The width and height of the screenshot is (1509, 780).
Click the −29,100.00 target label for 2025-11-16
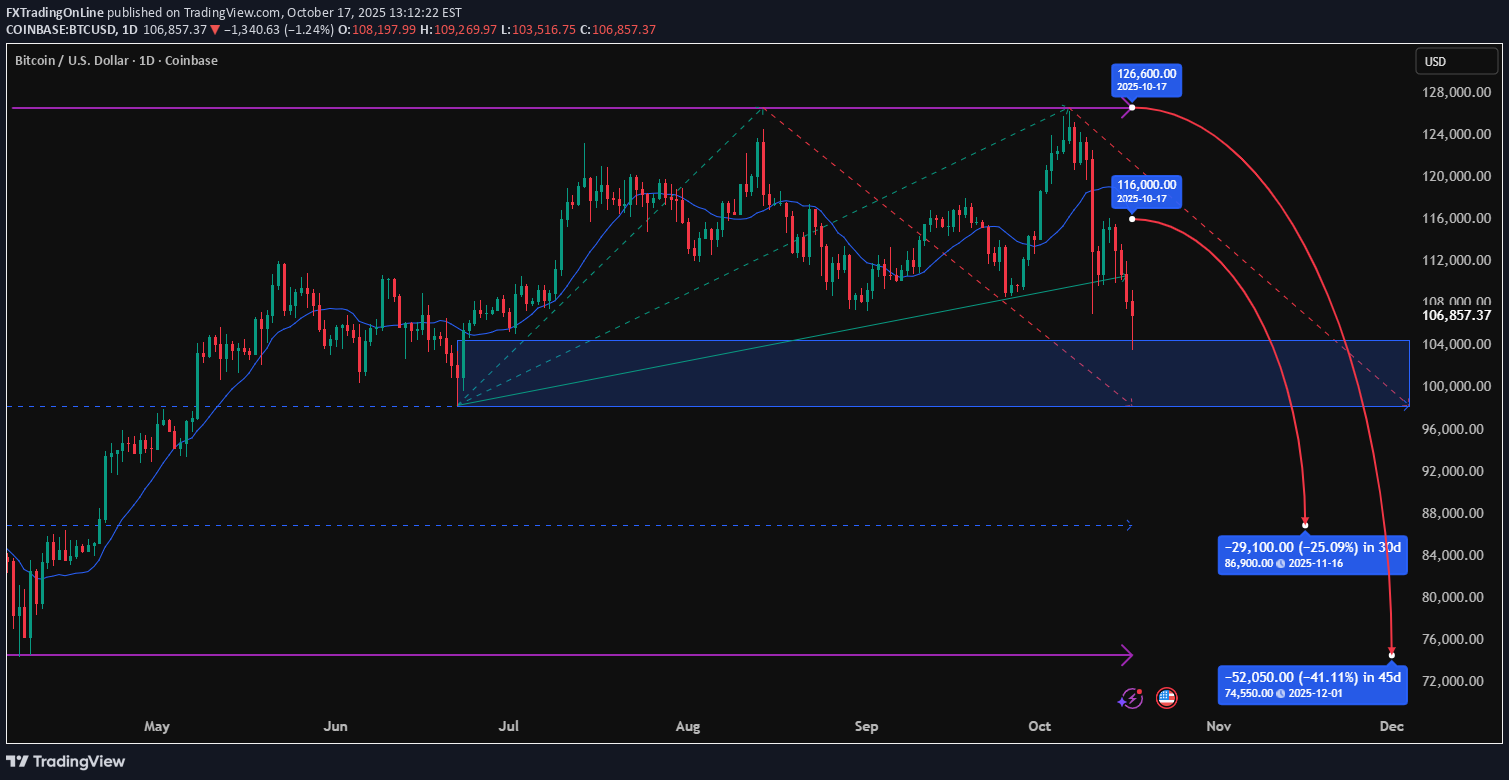tap(1311, 555)
